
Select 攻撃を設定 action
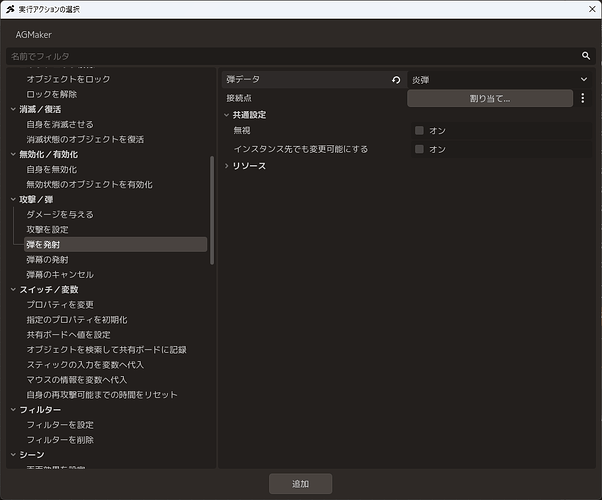click(x=48, y=230)
